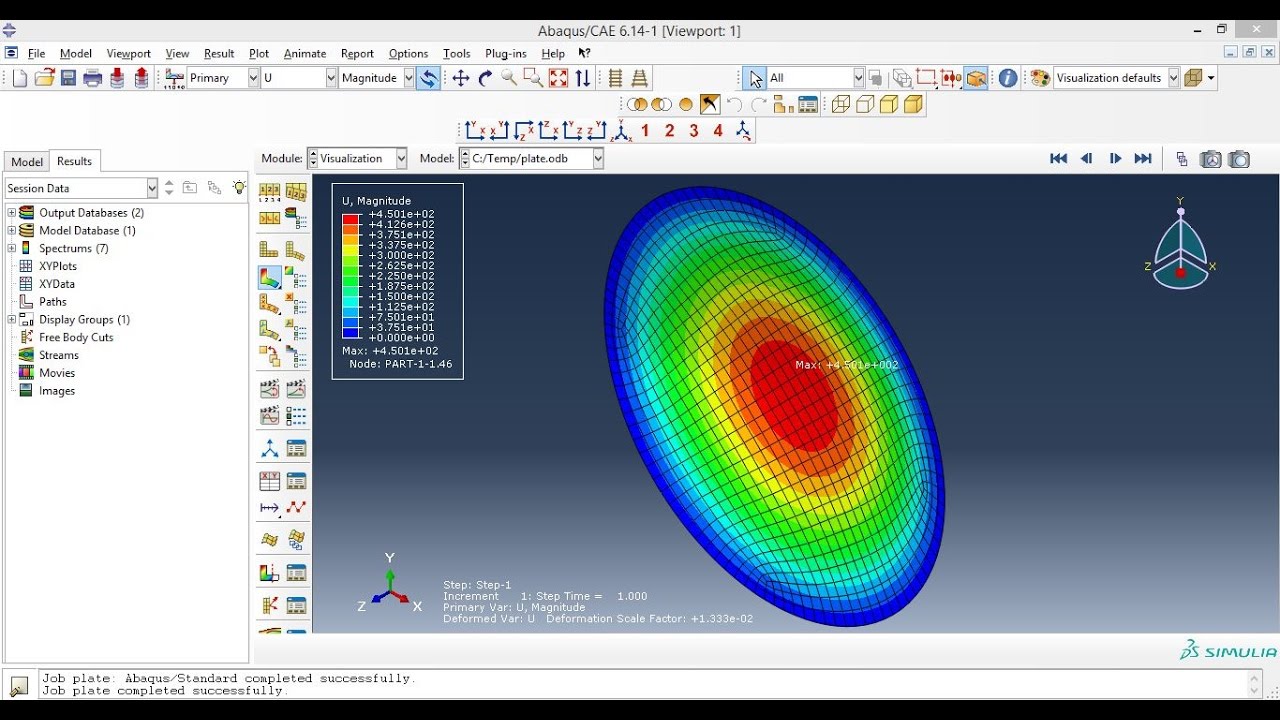Switch to the Model tab
This screenshot has width=1280, height=720.
[27, 162]
